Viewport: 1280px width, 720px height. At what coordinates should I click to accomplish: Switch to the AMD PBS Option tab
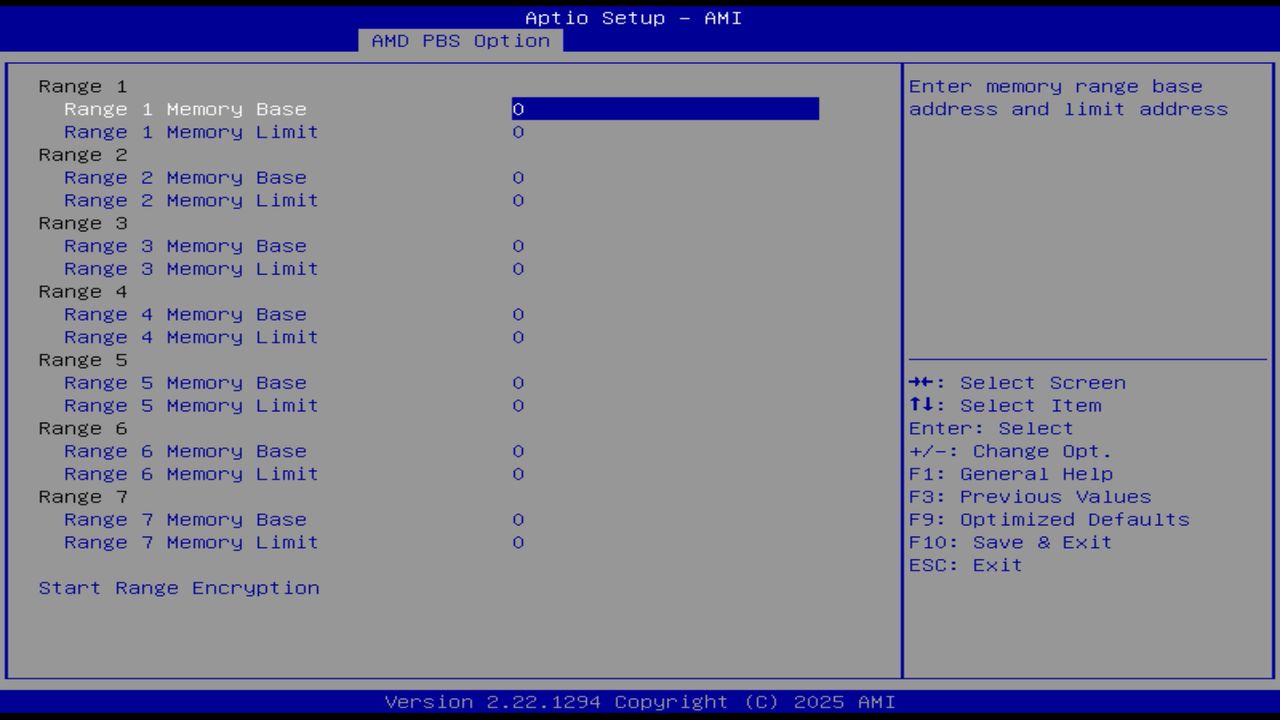(x=459, y=41)
